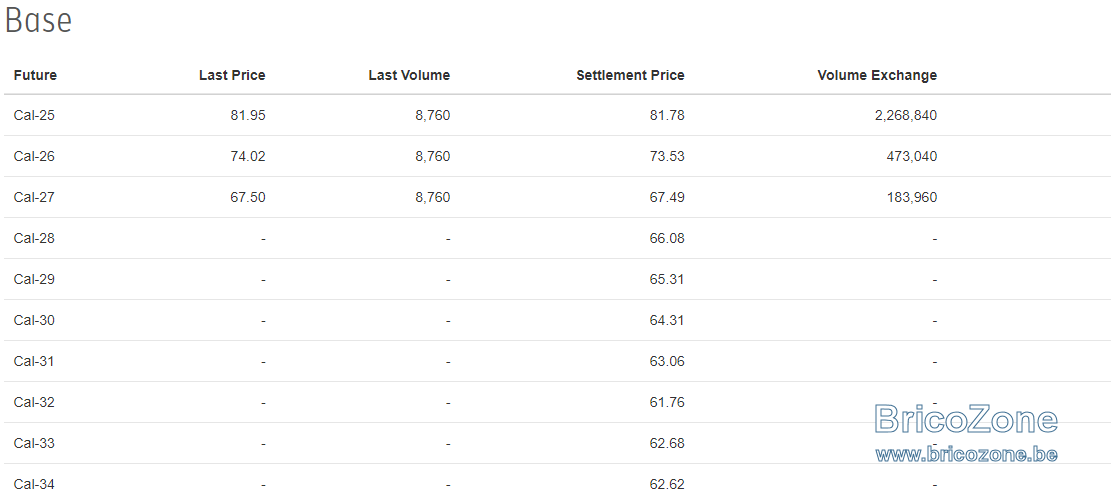Click the Cal-32 settlement price 61.76

click(667, 403)
